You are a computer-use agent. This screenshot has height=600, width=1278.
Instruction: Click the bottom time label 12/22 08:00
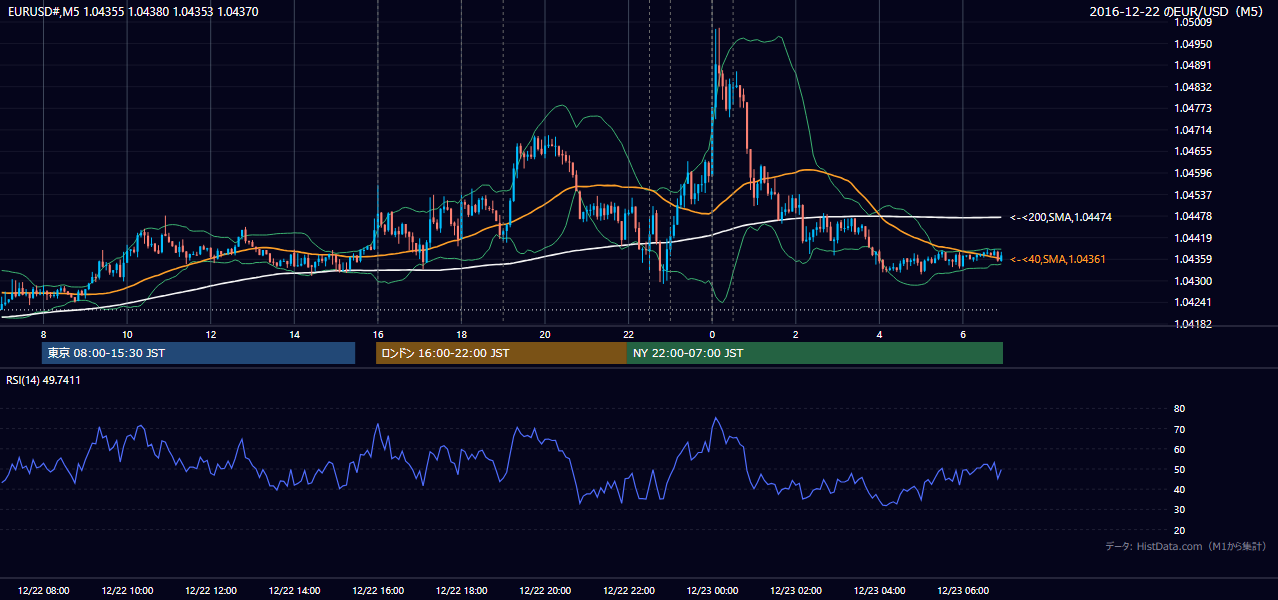pyautogui.click(x=44, y=591)
